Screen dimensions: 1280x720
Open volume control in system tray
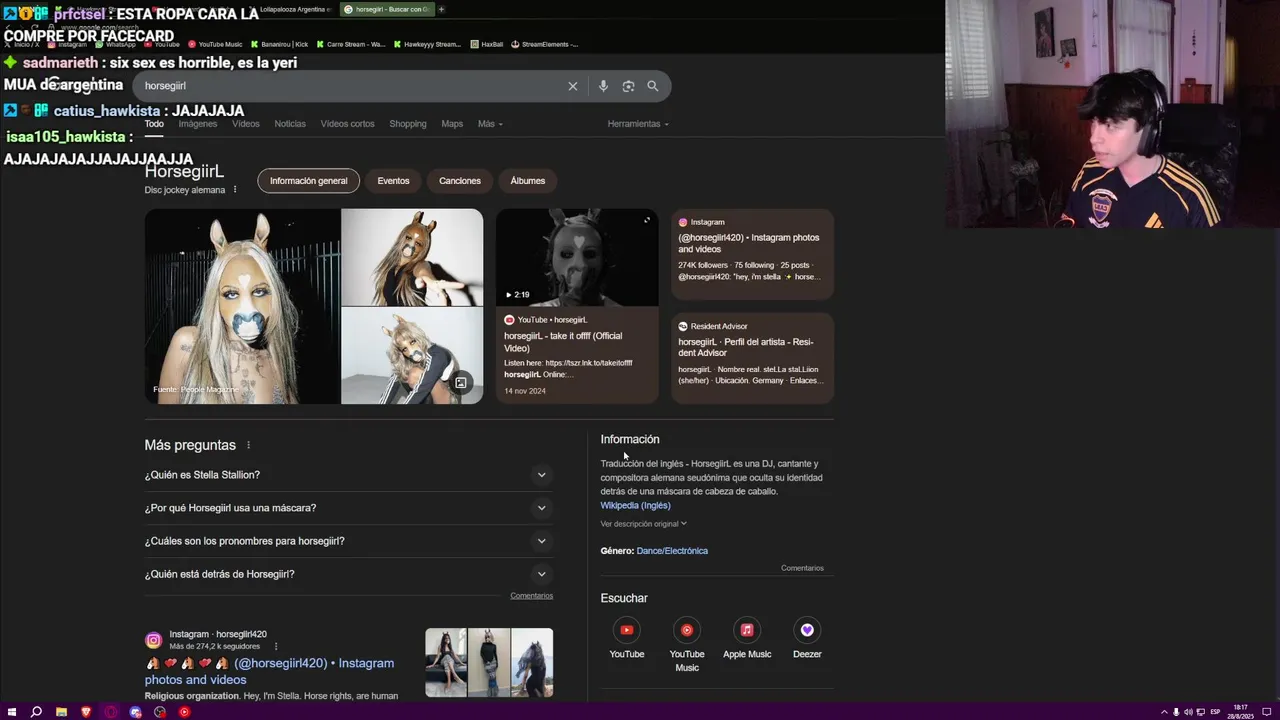tap(1188, 712)
